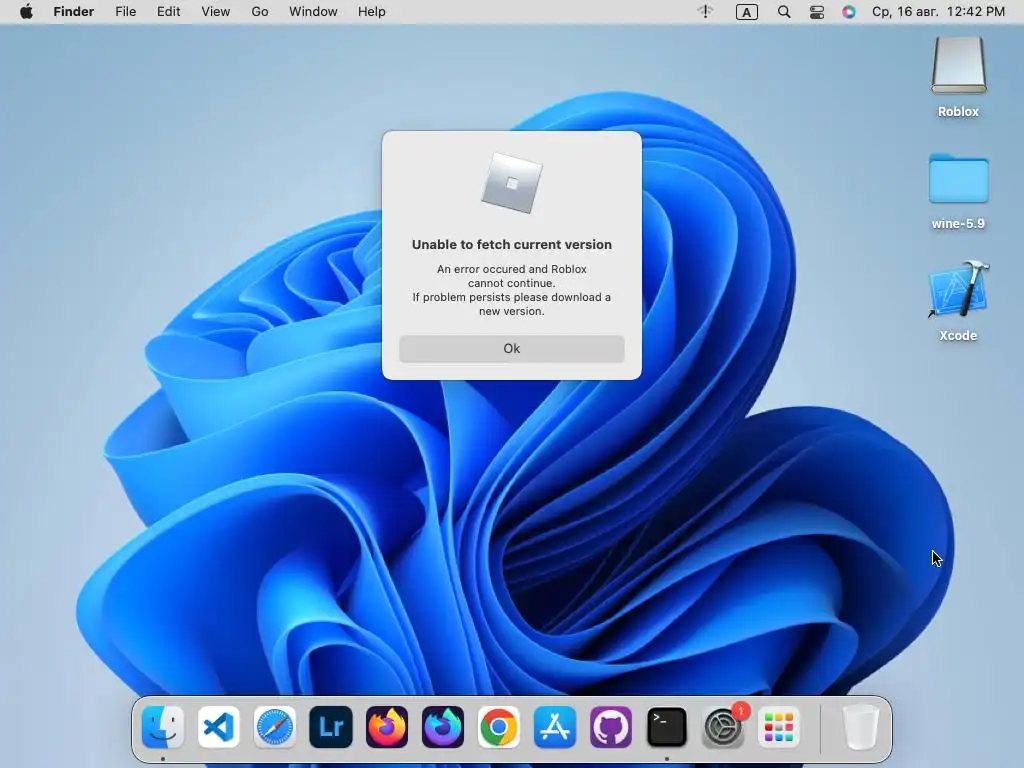Open Terminal from the dock
Screen dimensions: 1024x768
coord(667,727)
